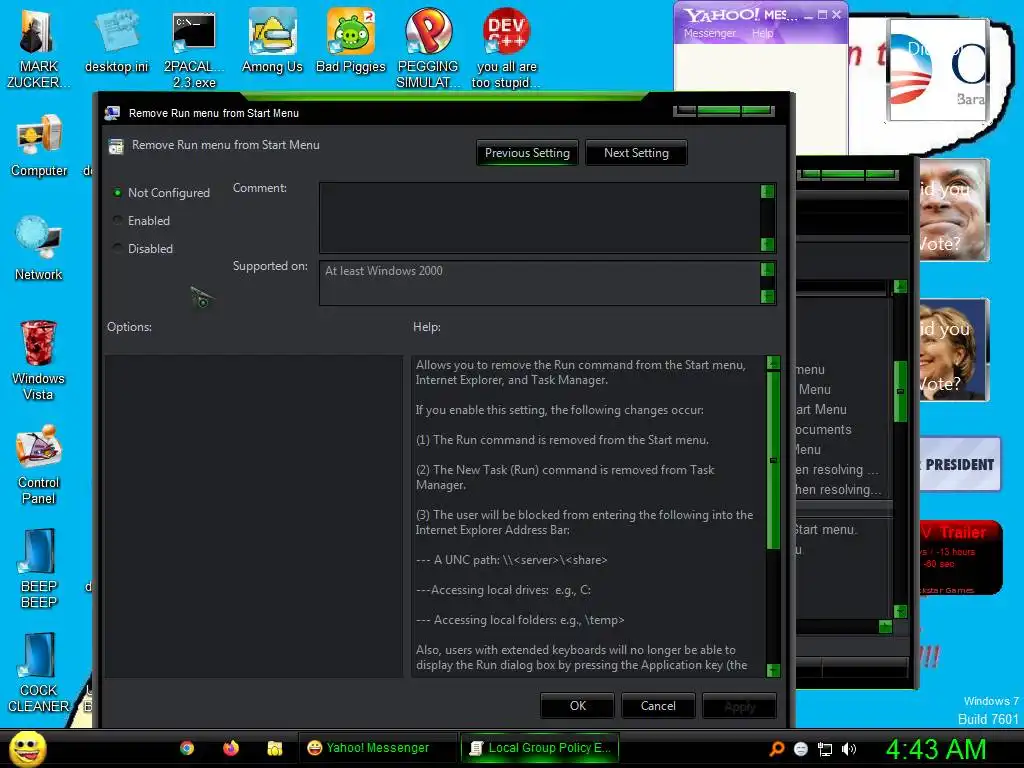The image size is (1024, 768).
Task: Click the Comment box scroll down arrow
Action: [767, 244]
